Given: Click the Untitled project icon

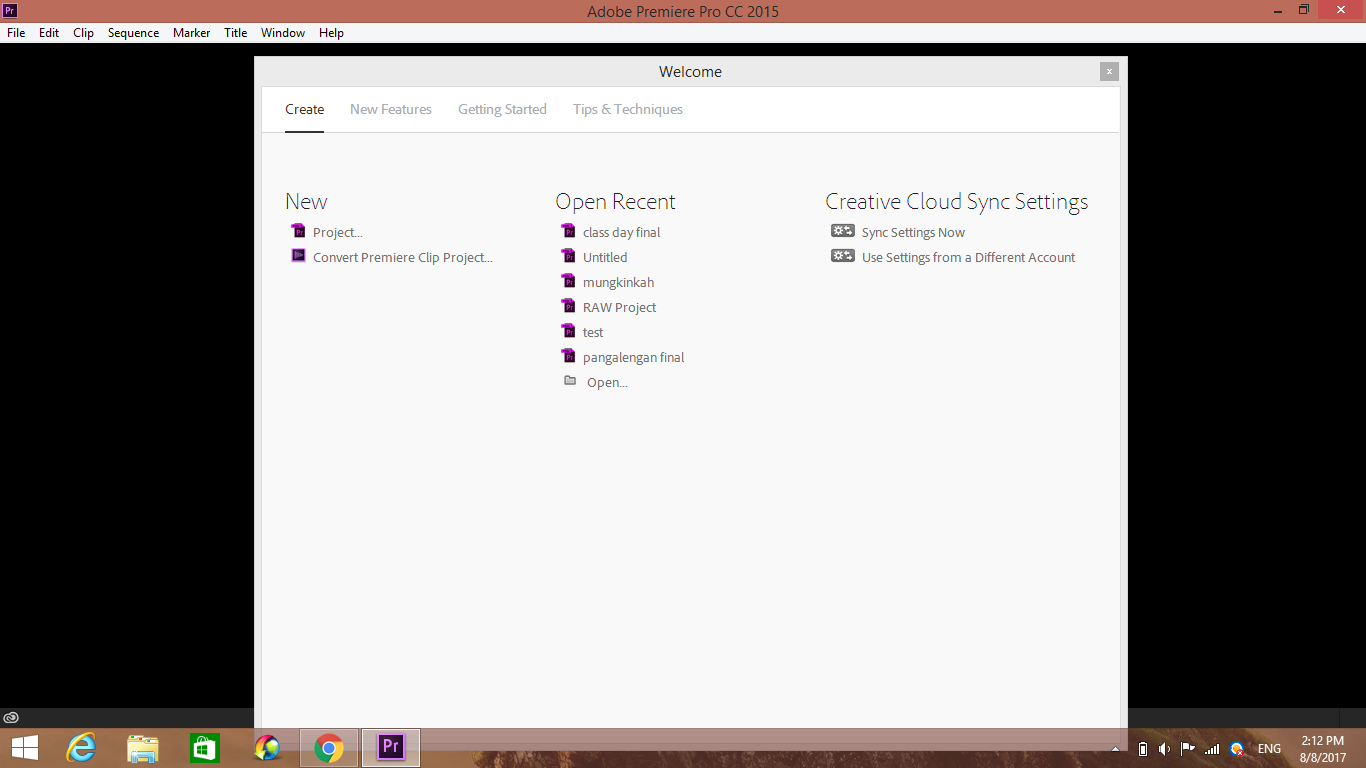Looking at the screenshot, I should (569, 256).
